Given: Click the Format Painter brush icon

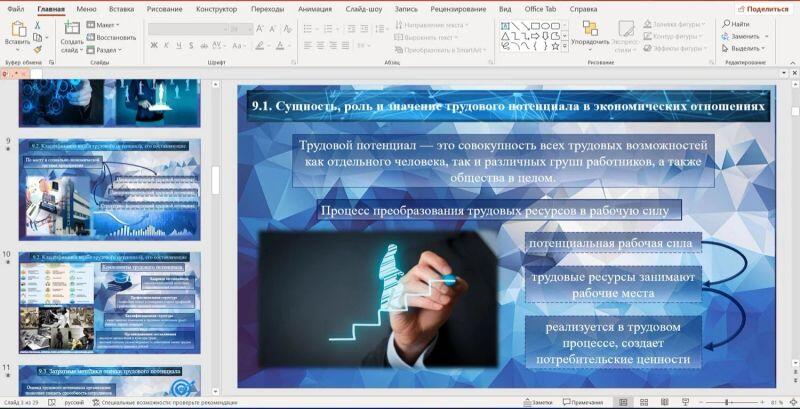Looking at the screenshot, I should point(38,48).
